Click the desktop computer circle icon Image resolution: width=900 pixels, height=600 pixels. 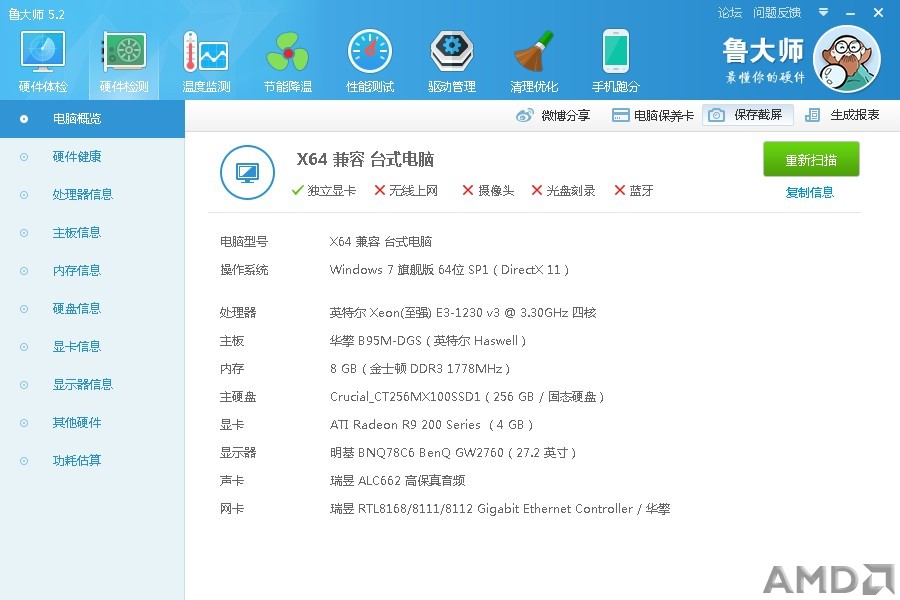coord(247,172)
